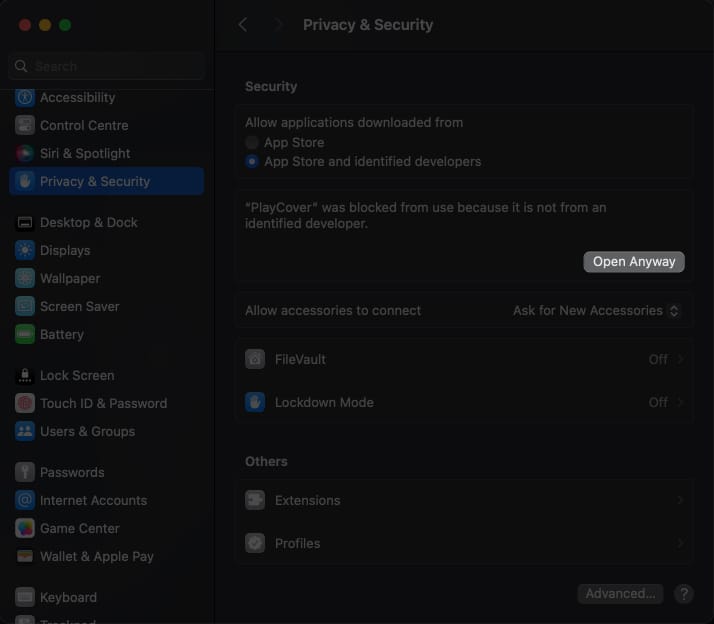Click the Internet Accounts @ icon
The image size is (714, 624).
pyautogui.click(x=25, y=501)
